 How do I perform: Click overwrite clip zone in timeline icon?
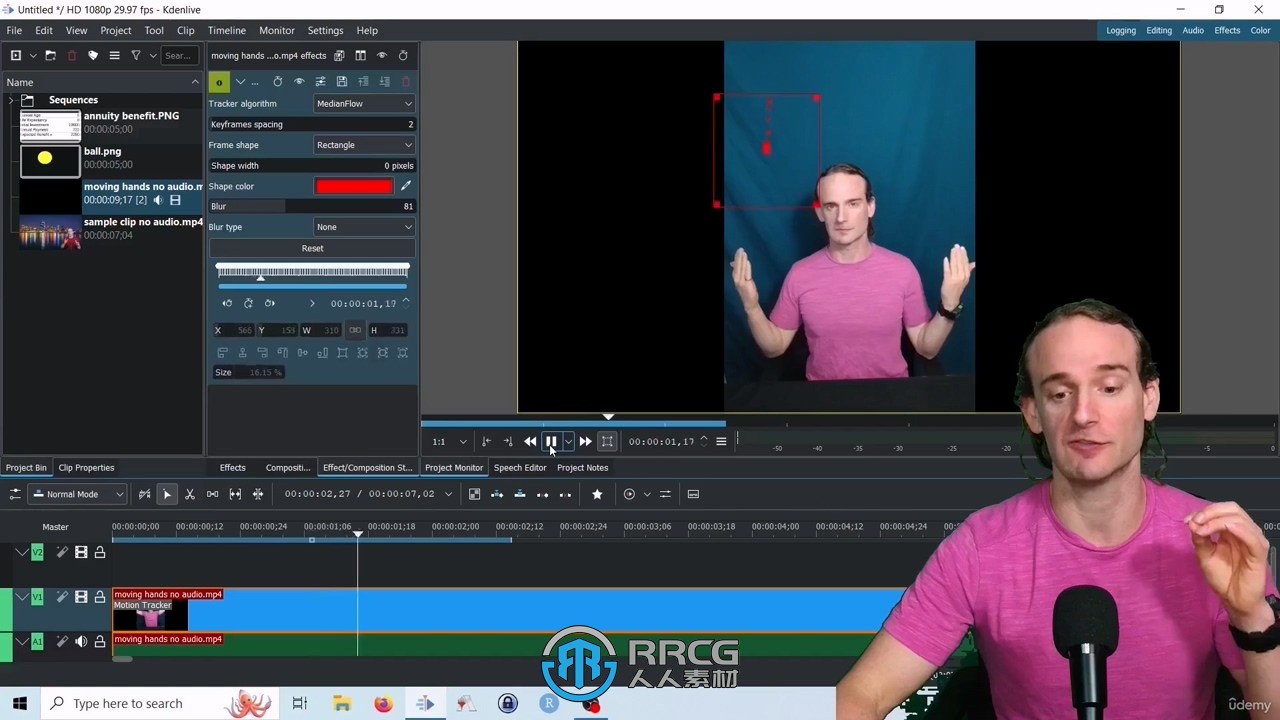(520, 494)
